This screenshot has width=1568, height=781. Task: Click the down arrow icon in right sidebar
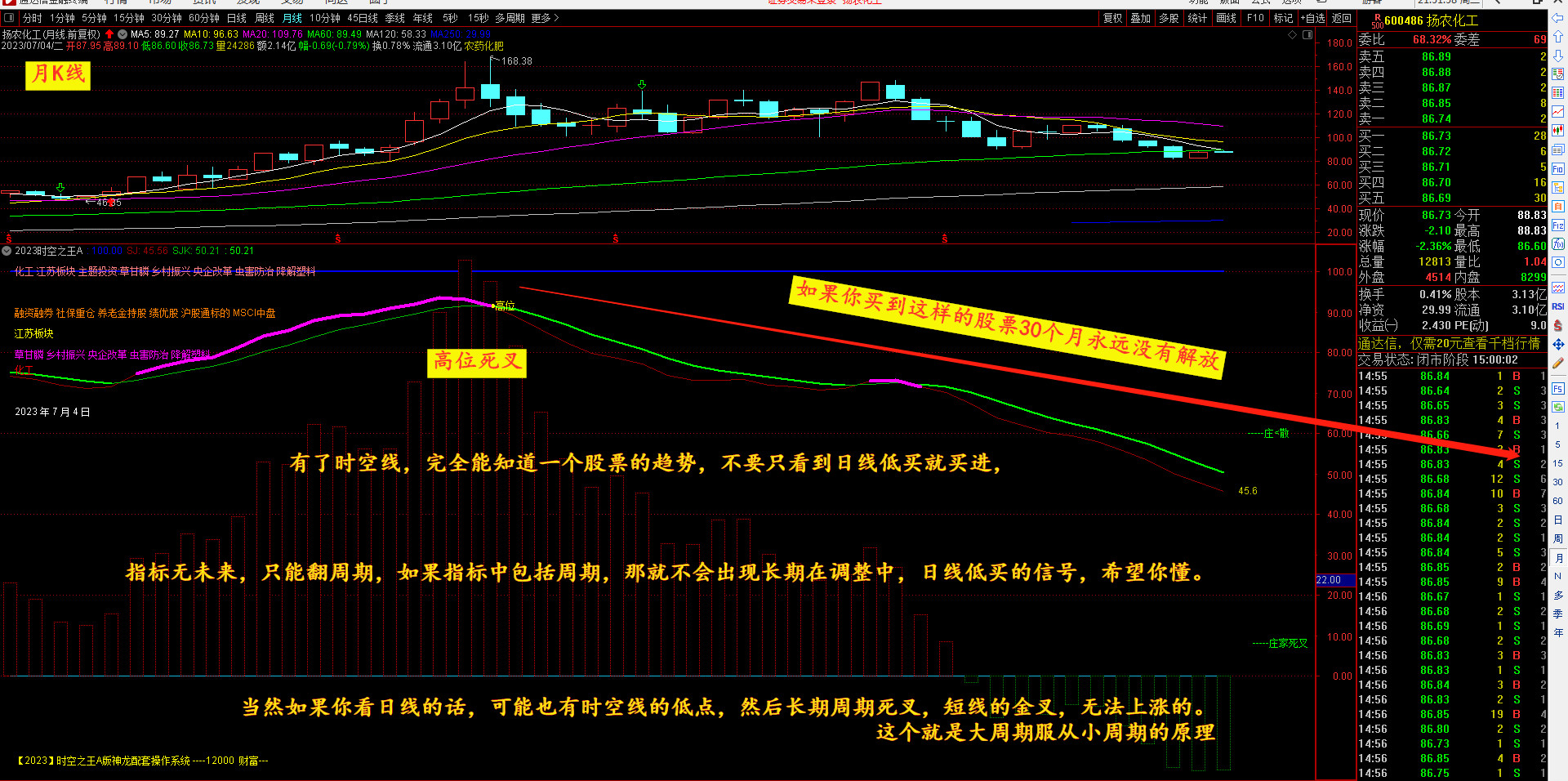1558,56
